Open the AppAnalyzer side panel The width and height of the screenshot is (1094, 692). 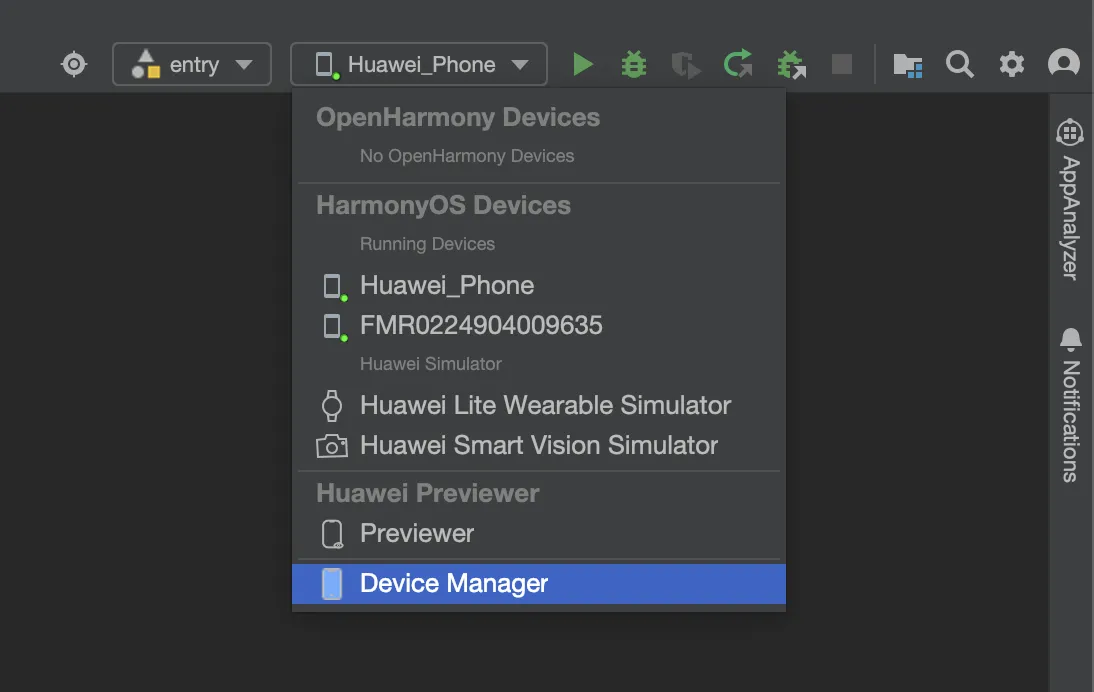[1070, 200]
